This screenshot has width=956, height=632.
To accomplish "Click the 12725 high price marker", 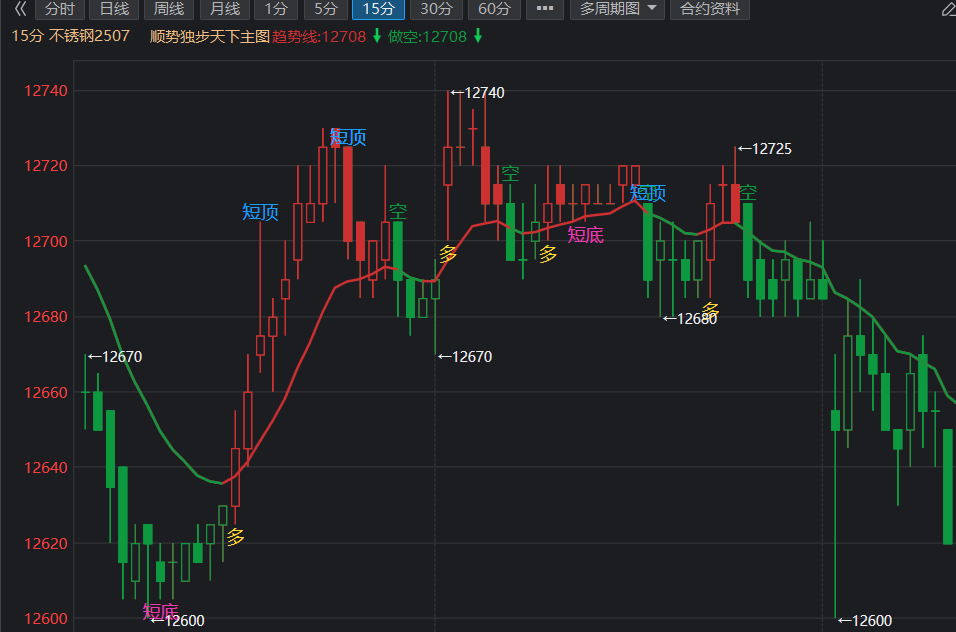I will (765, 149).
